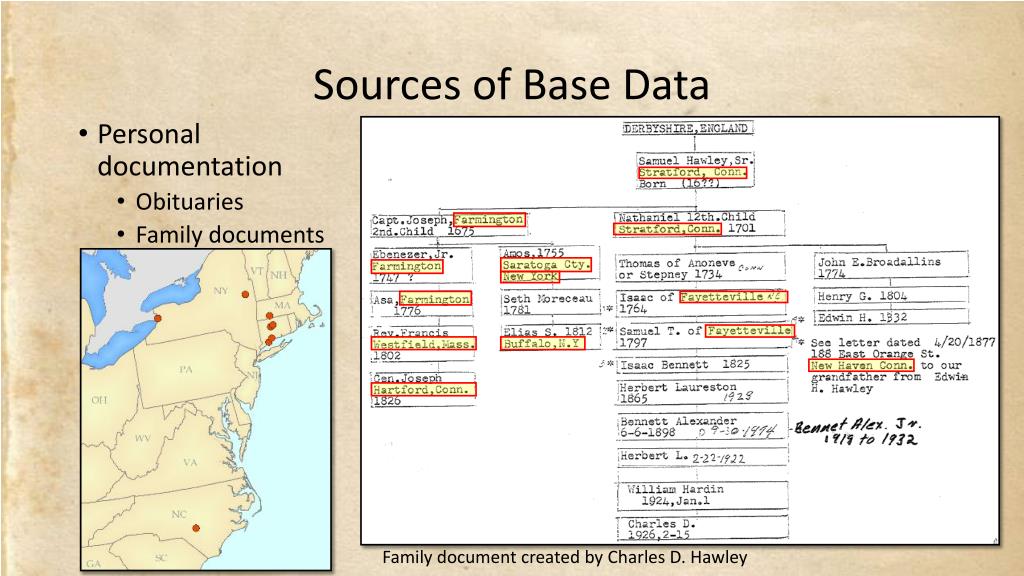Click the 'William Hardin 1924, Jan.1' box
Image resolution: width=1024 pixels, height=576 pixels.
702,495
